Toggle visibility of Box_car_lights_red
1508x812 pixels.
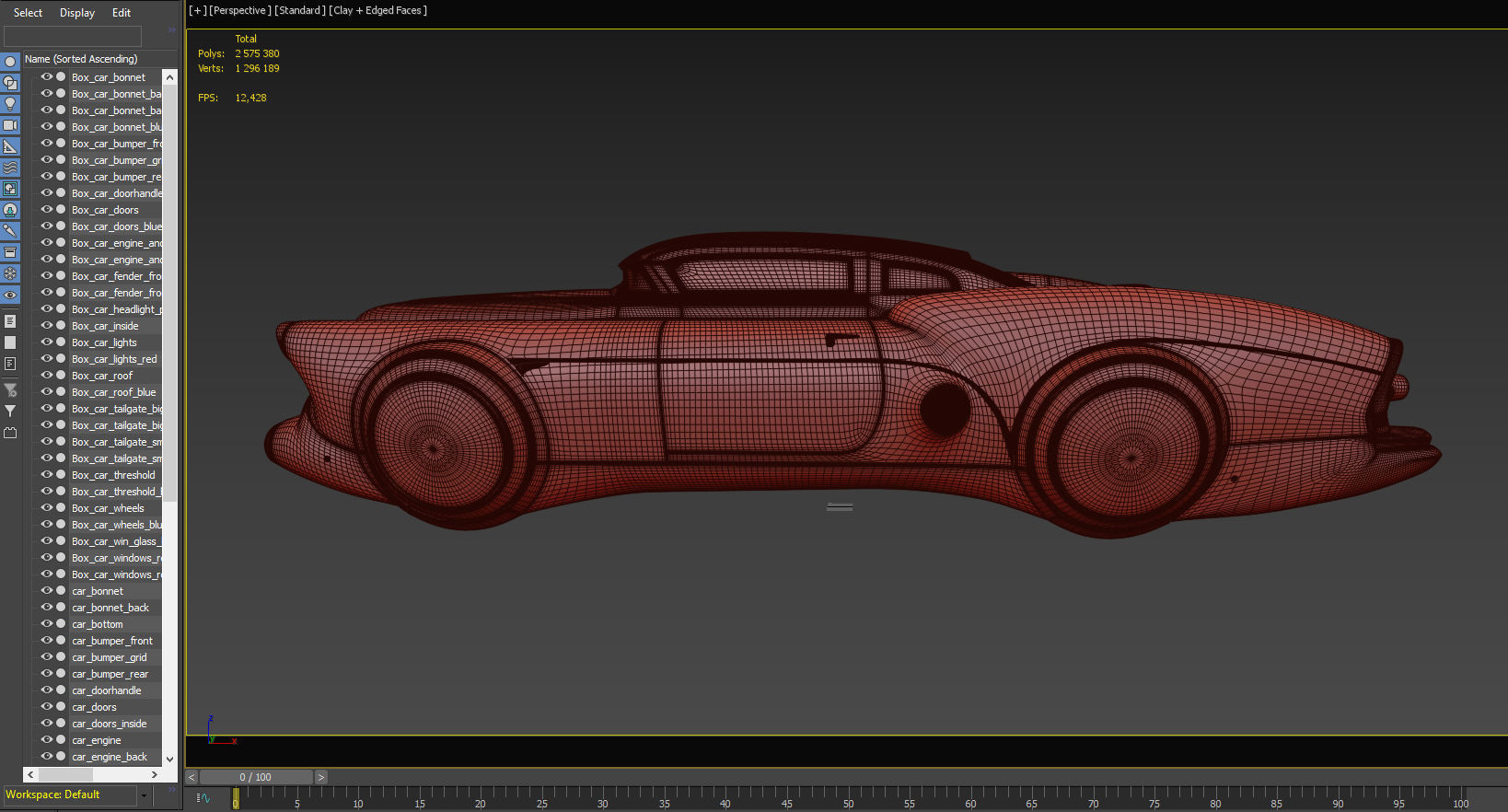[x=46, y=359]
